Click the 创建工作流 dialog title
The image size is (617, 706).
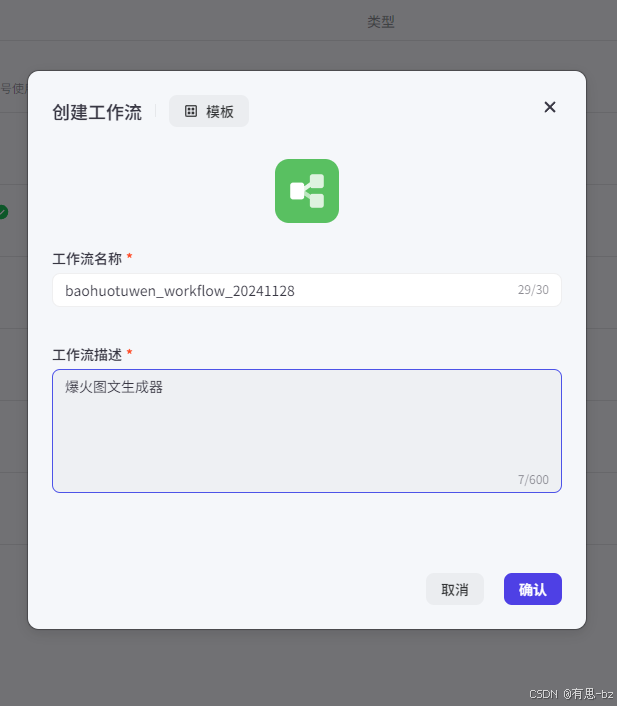97,112
